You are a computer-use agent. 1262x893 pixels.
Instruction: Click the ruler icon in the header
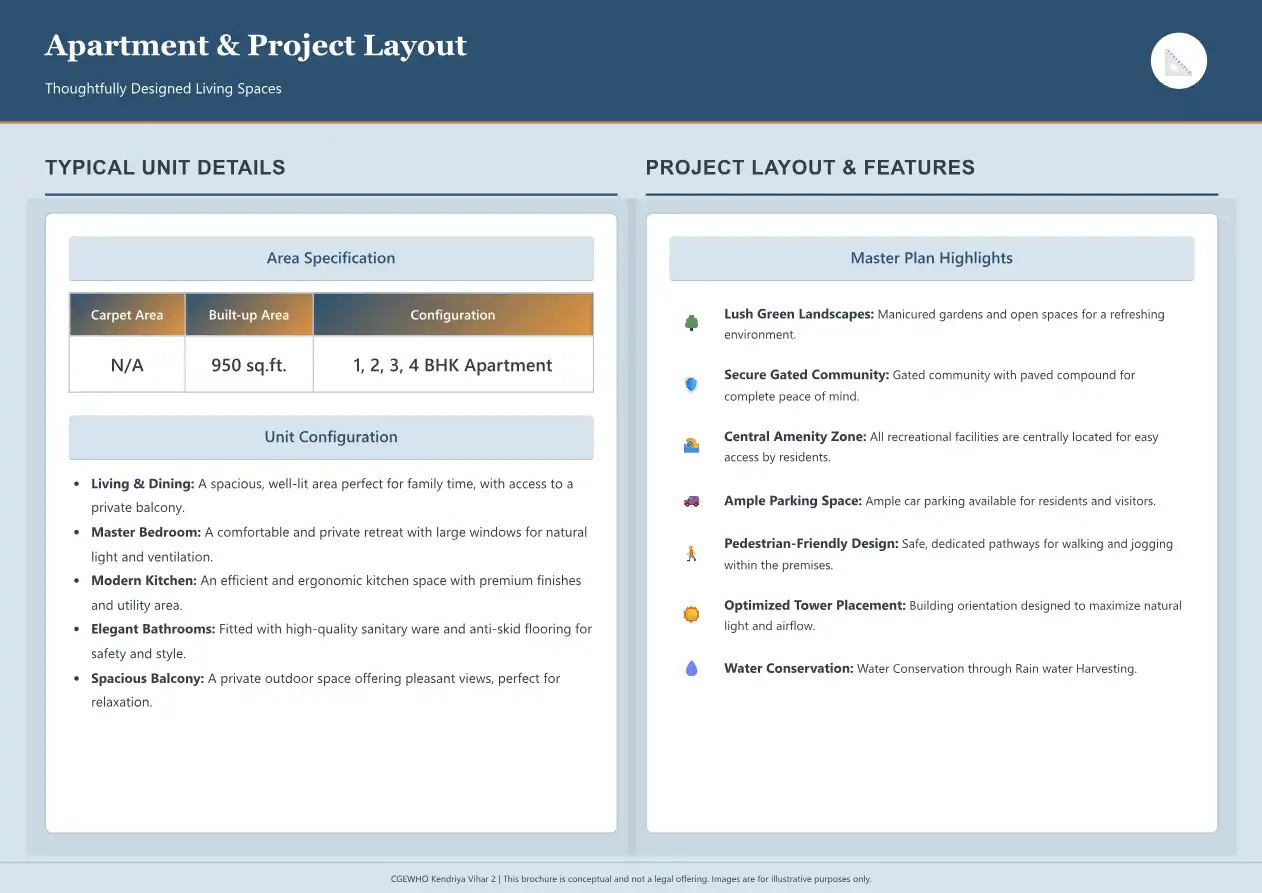tap(1179, 61)
